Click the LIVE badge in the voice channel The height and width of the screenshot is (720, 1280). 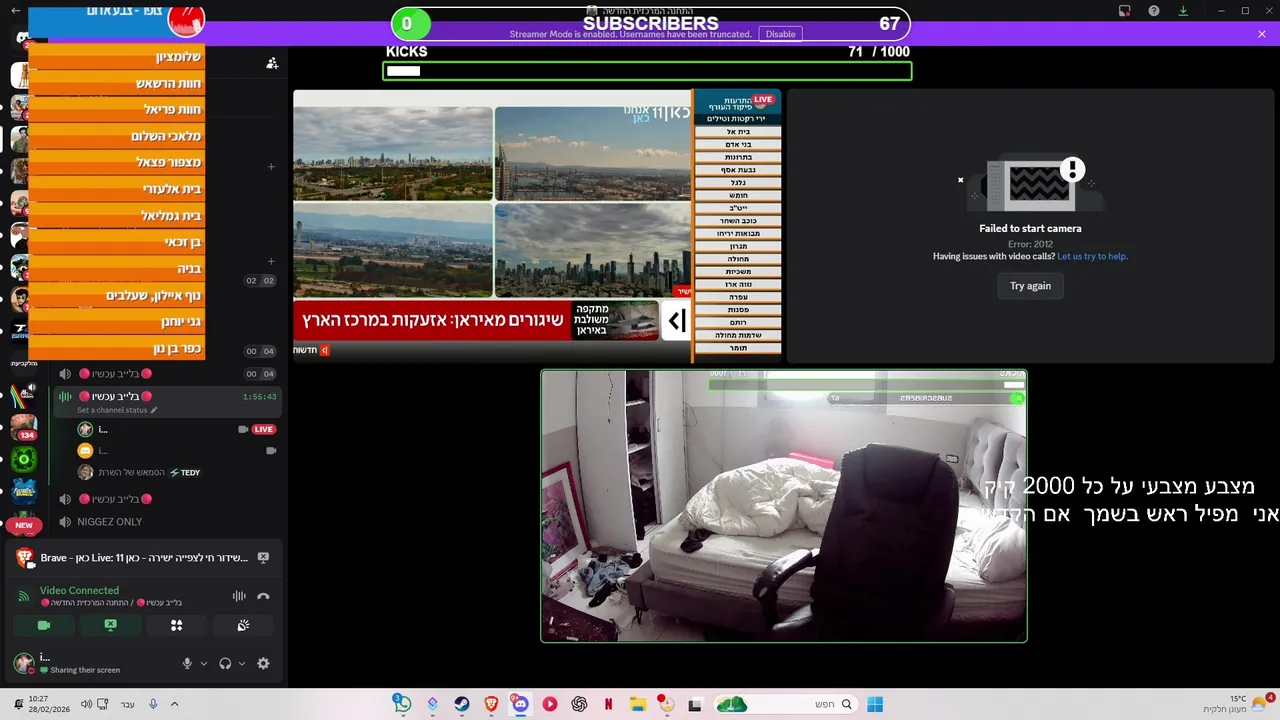pos(263,429)
